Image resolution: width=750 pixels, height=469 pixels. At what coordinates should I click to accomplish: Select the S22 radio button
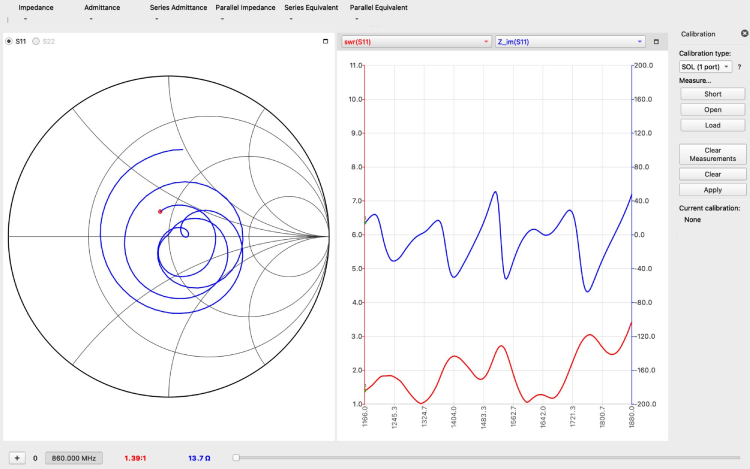coord(37,41)
